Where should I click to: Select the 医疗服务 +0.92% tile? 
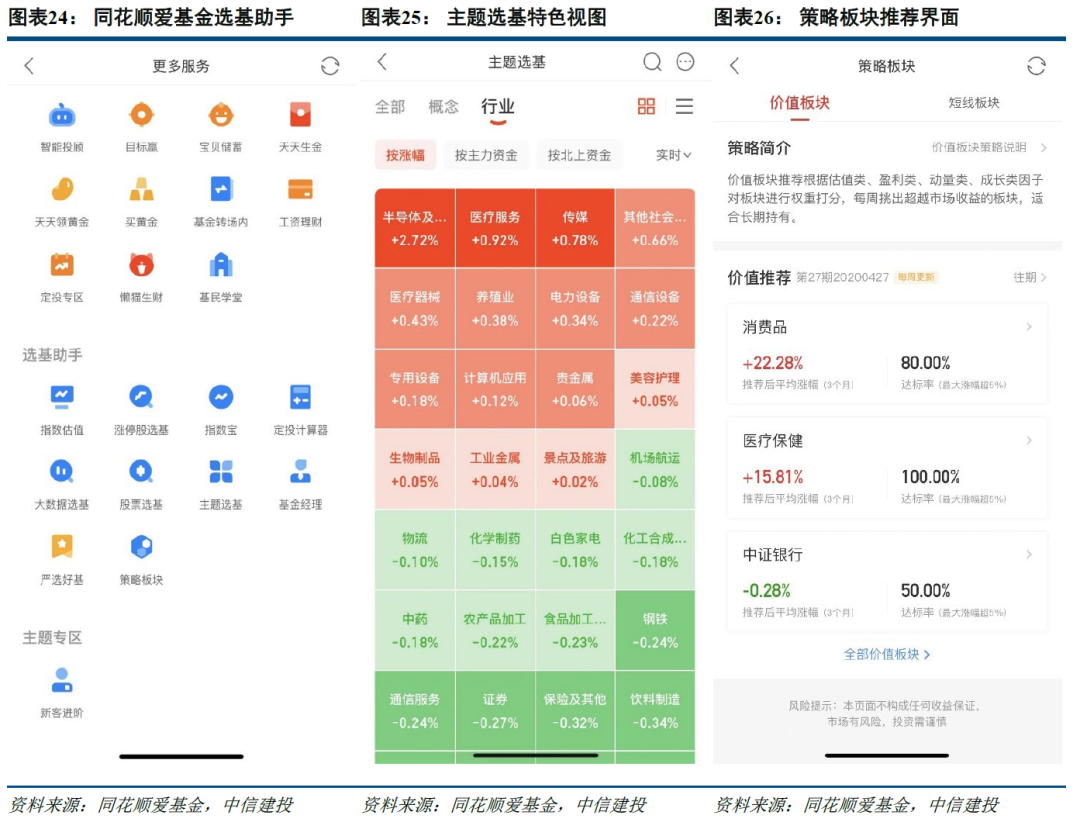click(x=495, y=228)
